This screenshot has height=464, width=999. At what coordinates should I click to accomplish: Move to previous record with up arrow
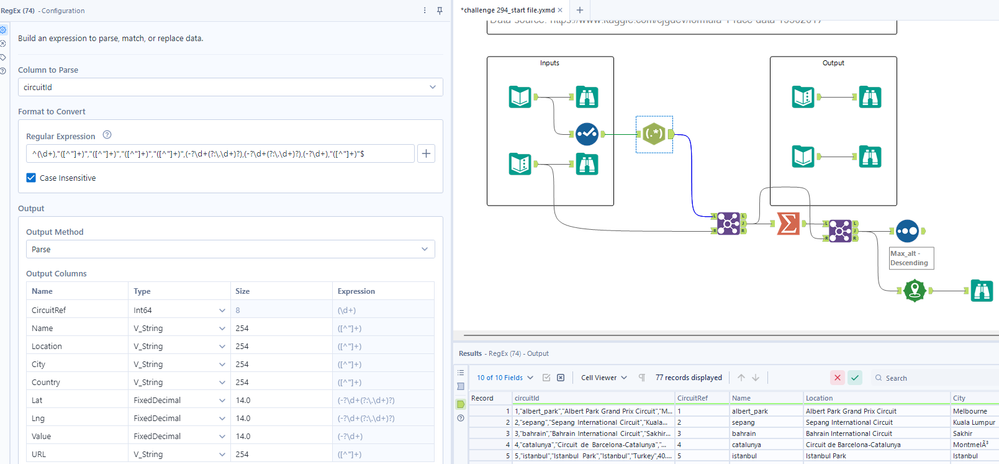point(741,377)
